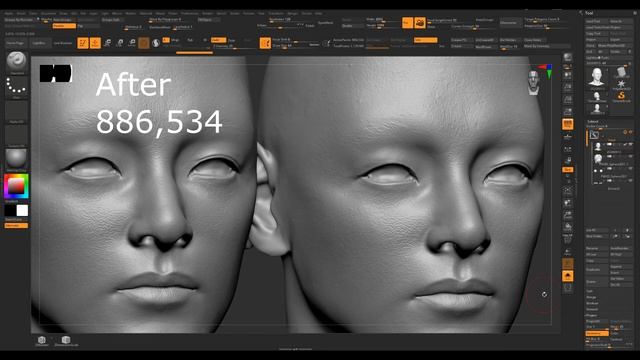
Task: Open the empty alpha slot
Action: coord(16,111)
